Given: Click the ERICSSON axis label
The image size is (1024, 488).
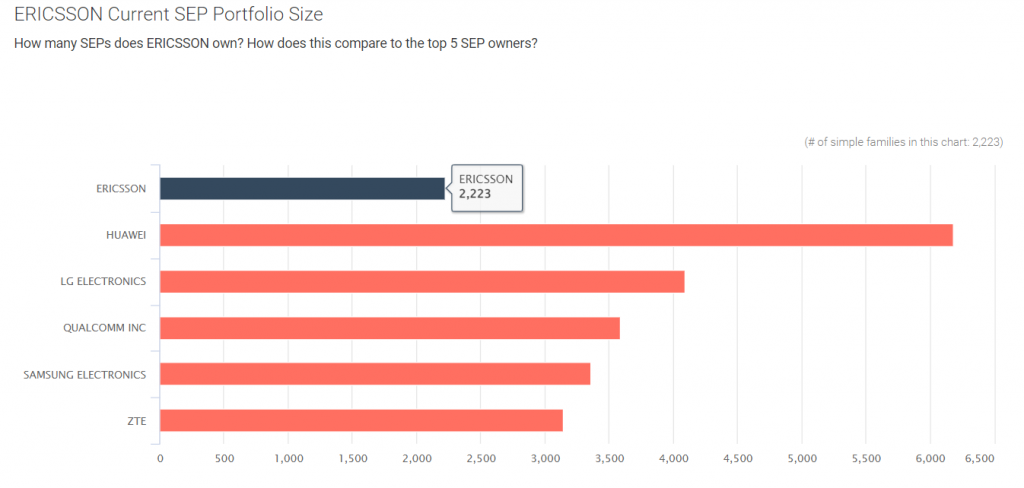Looking at the screenshot, I should 120,188.
